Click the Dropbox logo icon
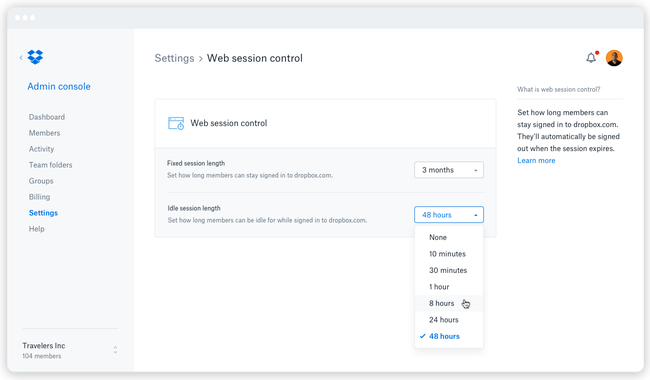This screenshot has height=380, width=650. point(35,57)
